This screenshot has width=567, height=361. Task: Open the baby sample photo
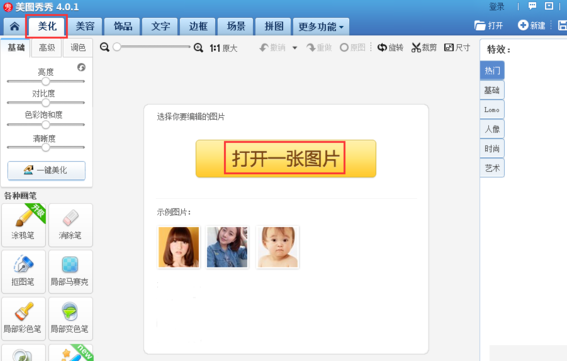(x=277, y=247)
